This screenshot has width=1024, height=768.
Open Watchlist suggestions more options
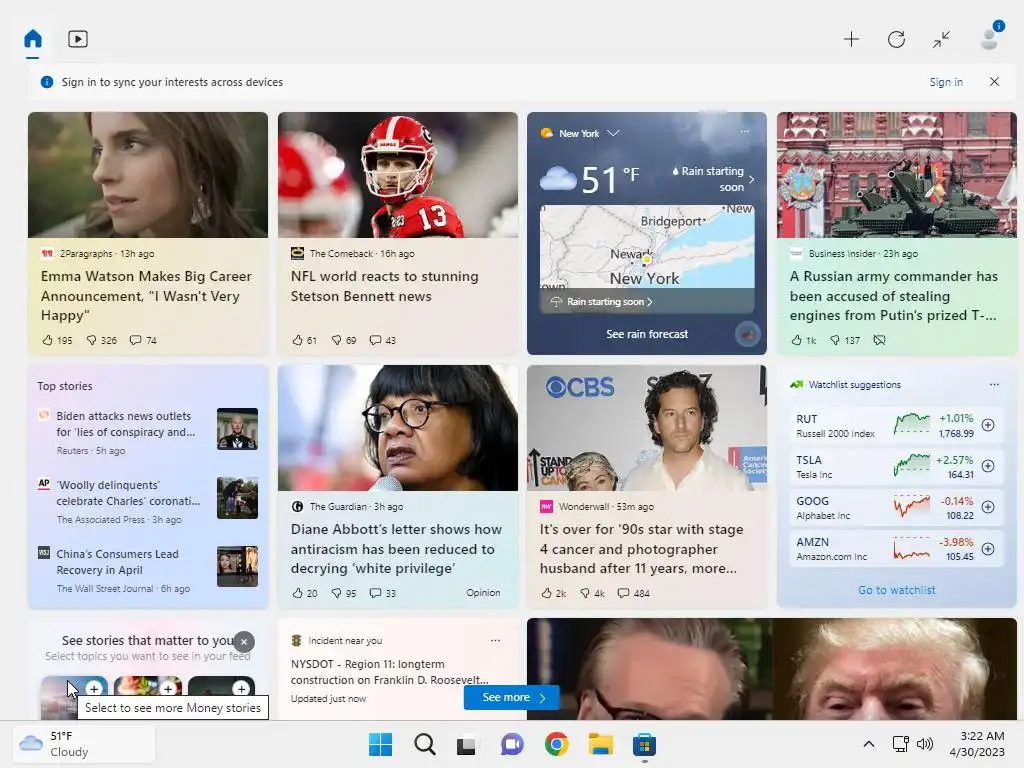coord(994,385)
